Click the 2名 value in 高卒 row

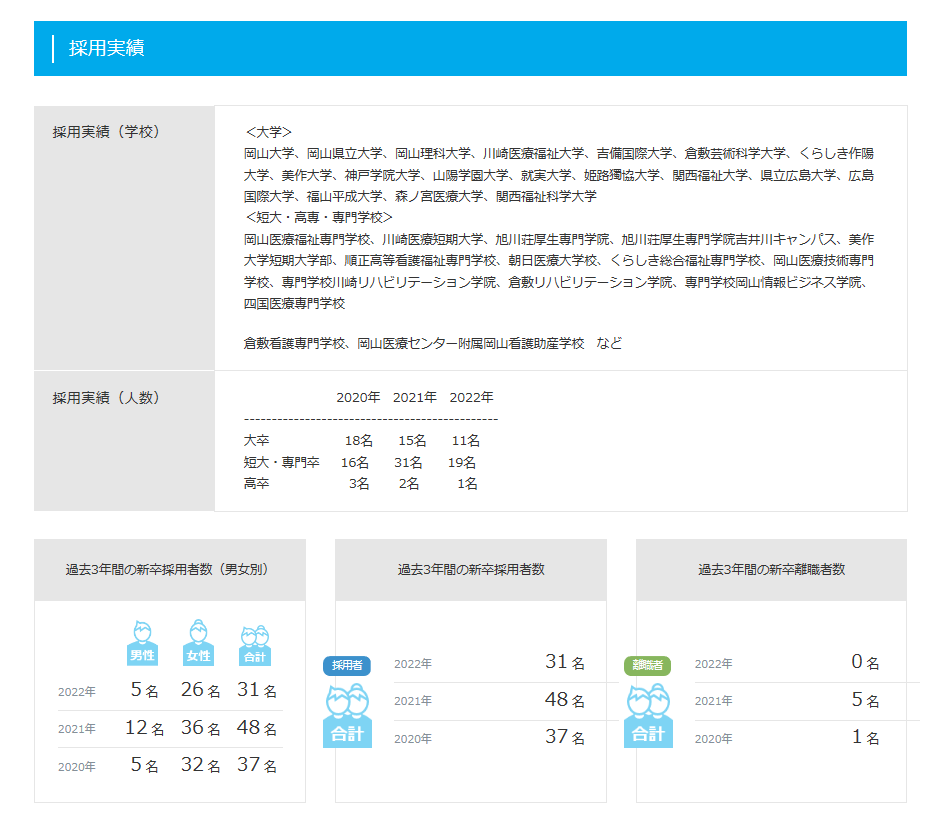(409, 484)
